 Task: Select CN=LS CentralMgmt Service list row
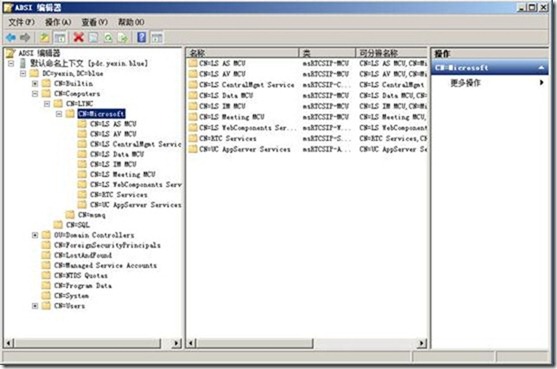click(x=307, y=85)
